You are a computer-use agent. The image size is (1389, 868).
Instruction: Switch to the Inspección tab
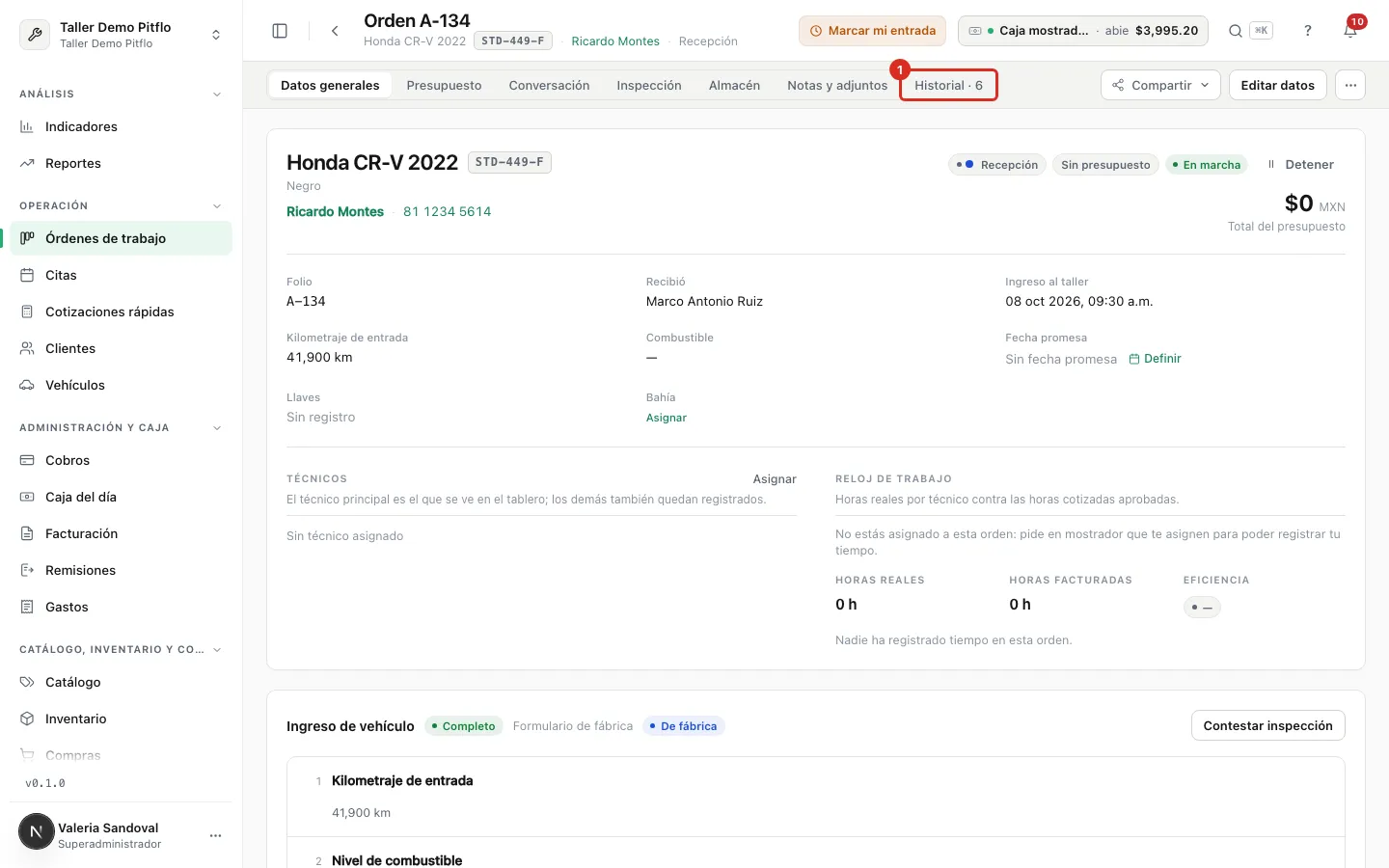(649, 85)
